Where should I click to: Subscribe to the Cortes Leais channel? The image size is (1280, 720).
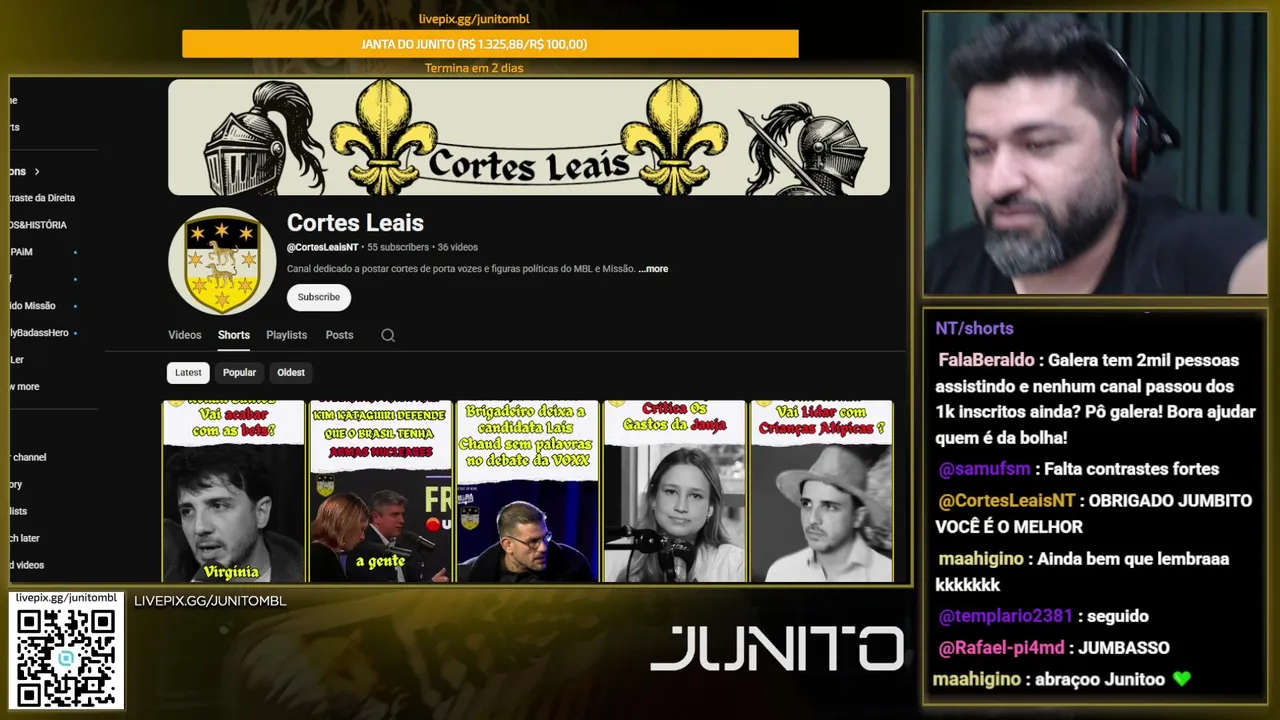(319, 297)
